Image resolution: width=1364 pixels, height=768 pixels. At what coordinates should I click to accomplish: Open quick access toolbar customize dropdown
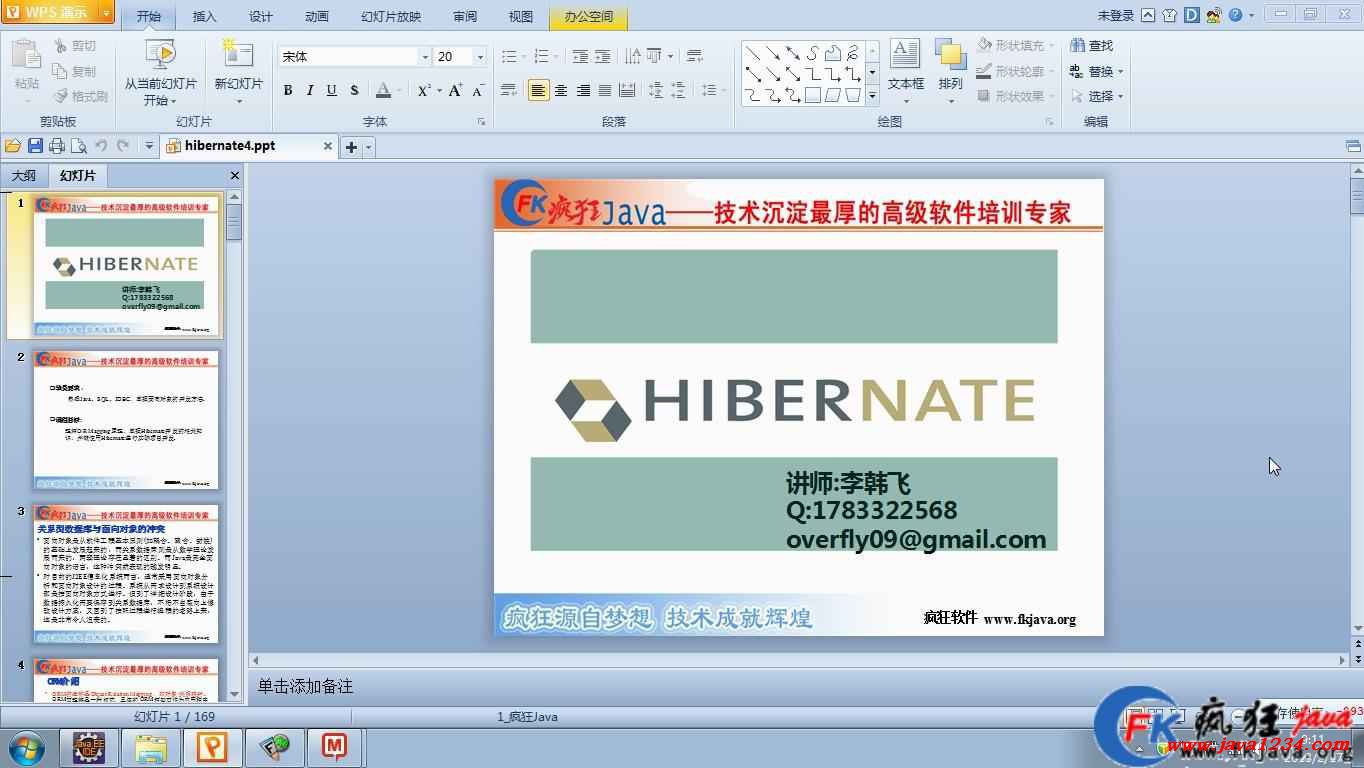(x=149, y=146)
